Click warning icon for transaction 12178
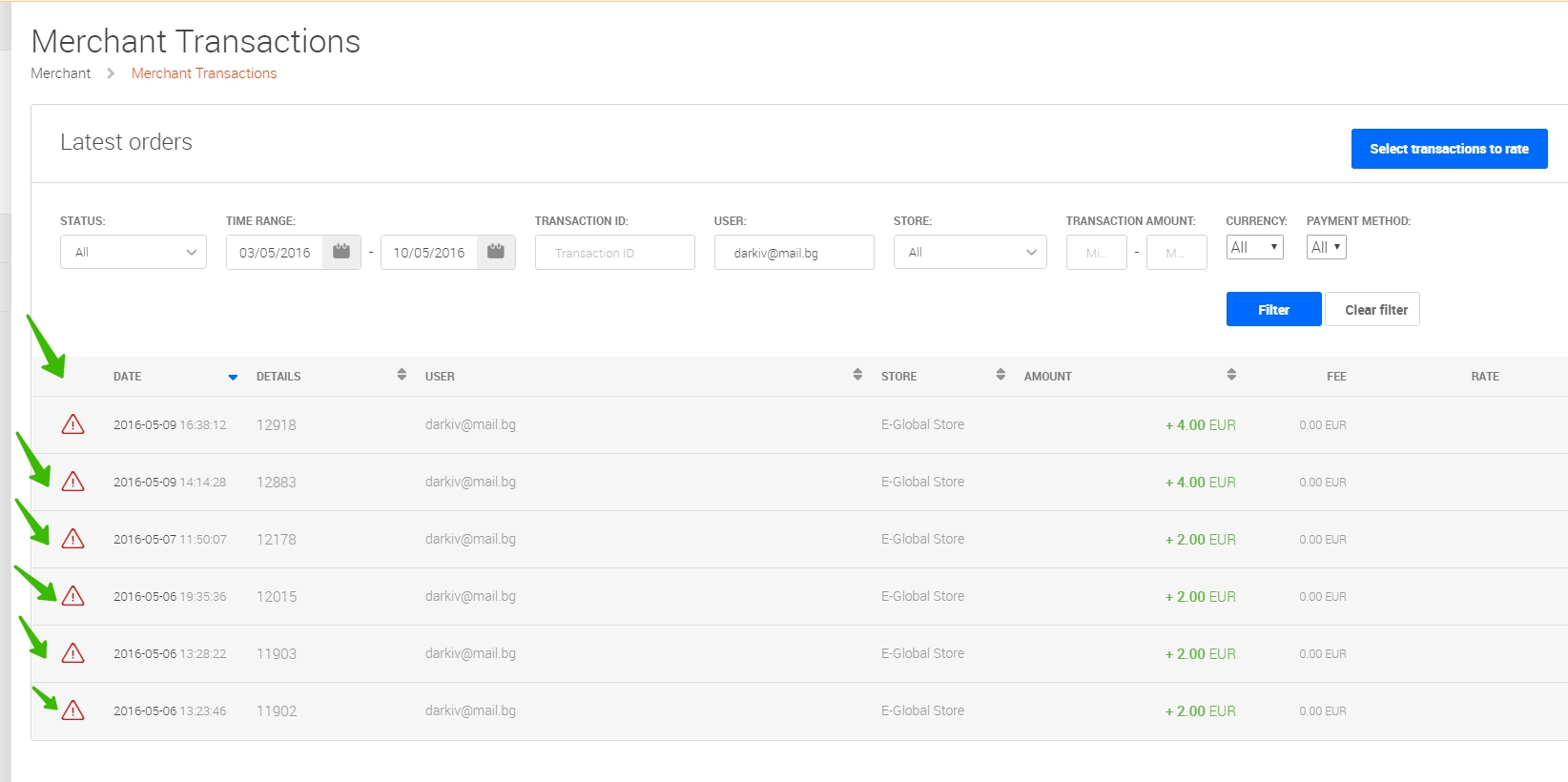 pyautogui.click(x=72, y=539)
